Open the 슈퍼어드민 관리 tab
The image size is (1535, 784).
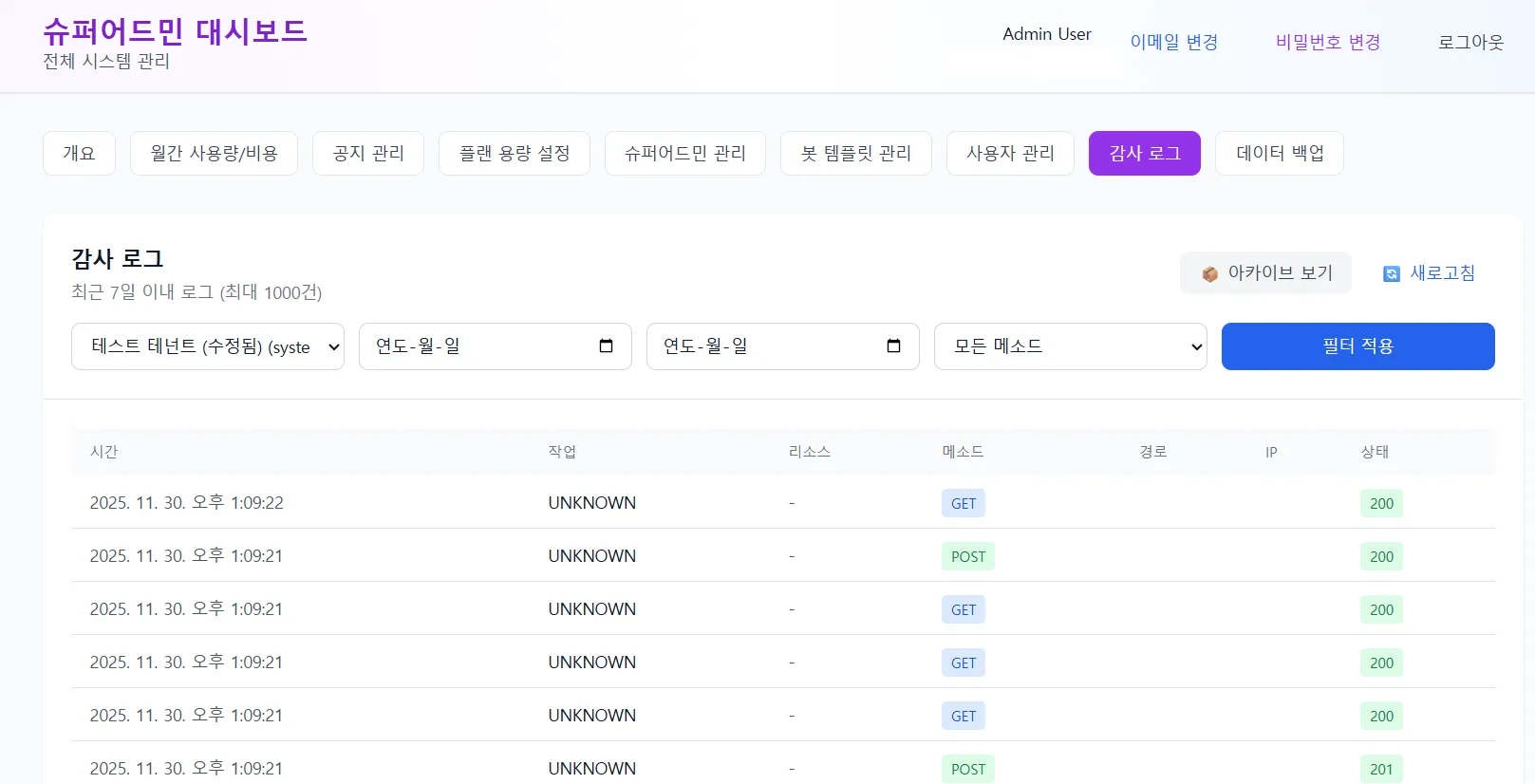pos(684,154)
